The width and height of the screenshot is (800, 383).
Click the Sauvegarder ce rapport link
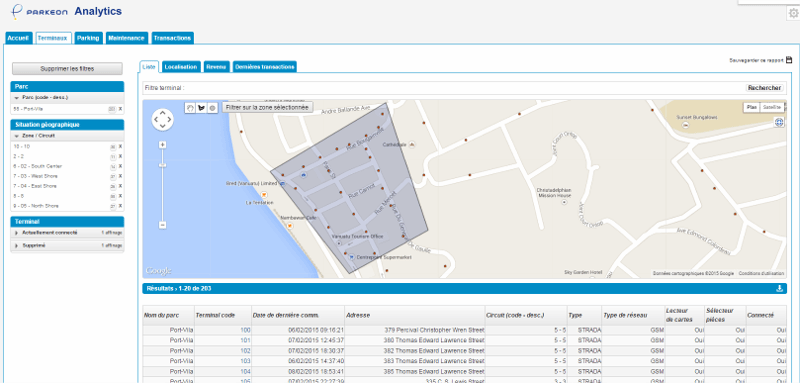756,60
